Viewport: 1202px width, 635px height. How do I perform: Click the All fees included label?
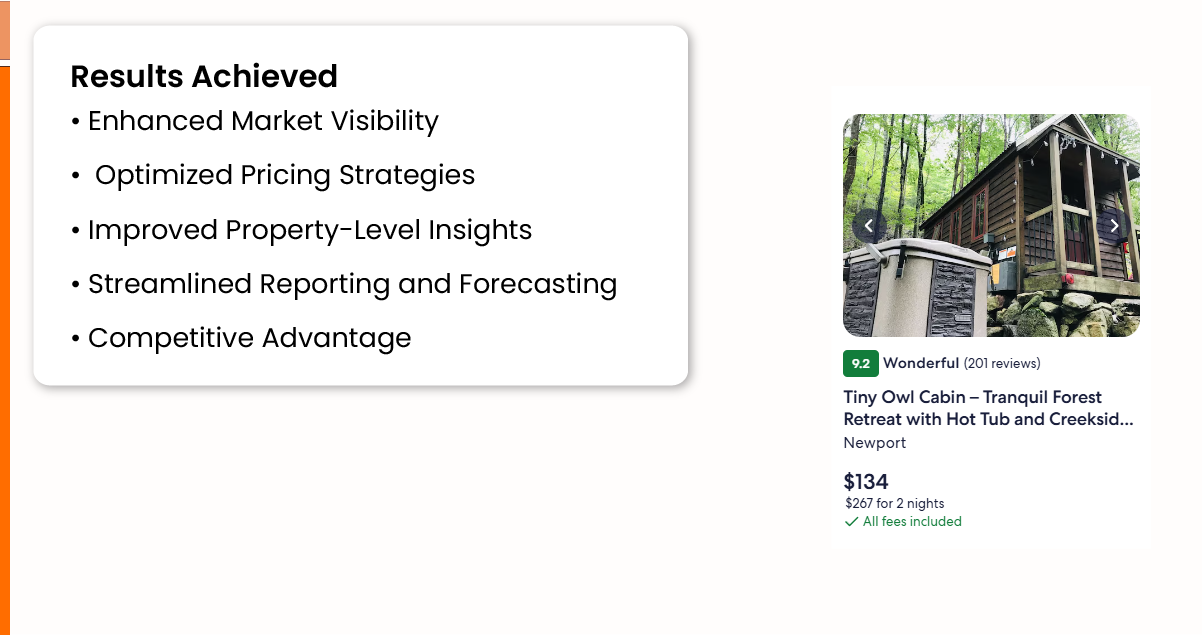pos(912,522)
